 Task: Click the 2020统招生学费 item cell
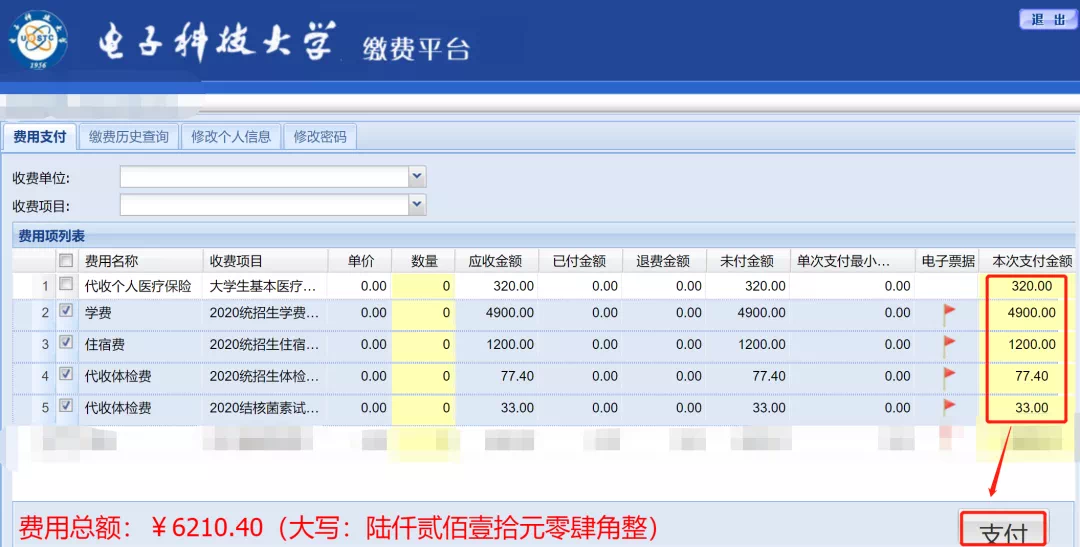265,313
